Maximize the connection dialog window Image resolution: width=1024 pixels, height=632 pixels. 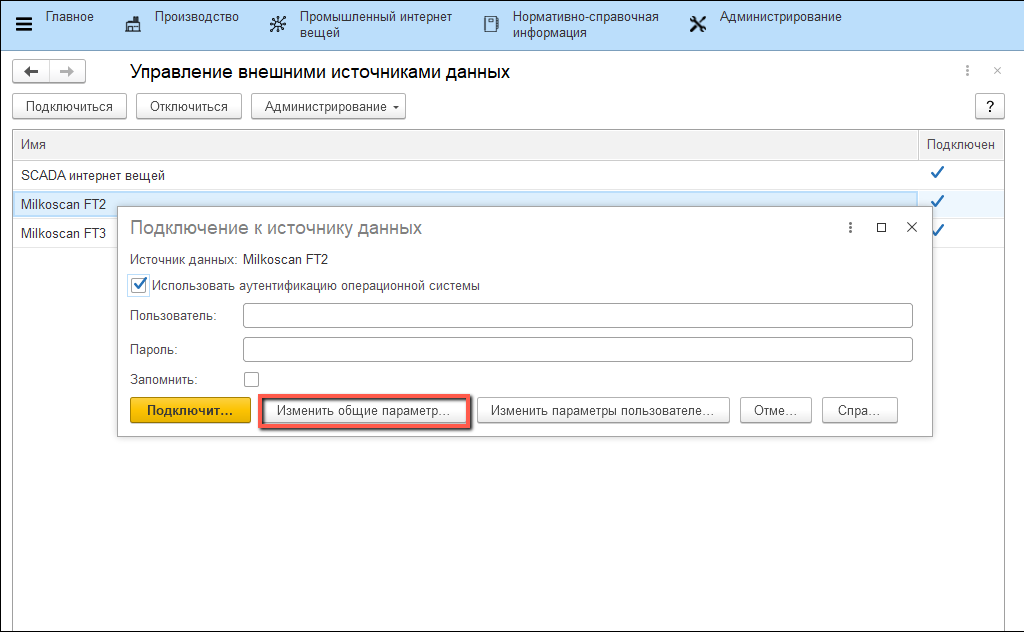click(881, 227)
